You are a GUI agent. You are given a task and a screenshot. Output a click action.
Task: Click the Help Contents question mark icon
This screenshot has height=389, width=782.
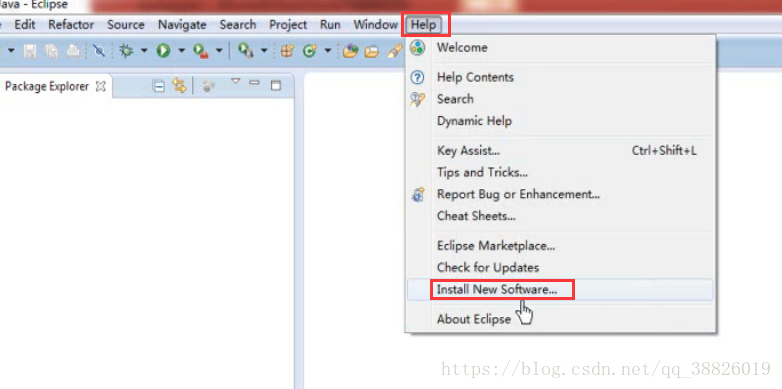click(417, 77)
